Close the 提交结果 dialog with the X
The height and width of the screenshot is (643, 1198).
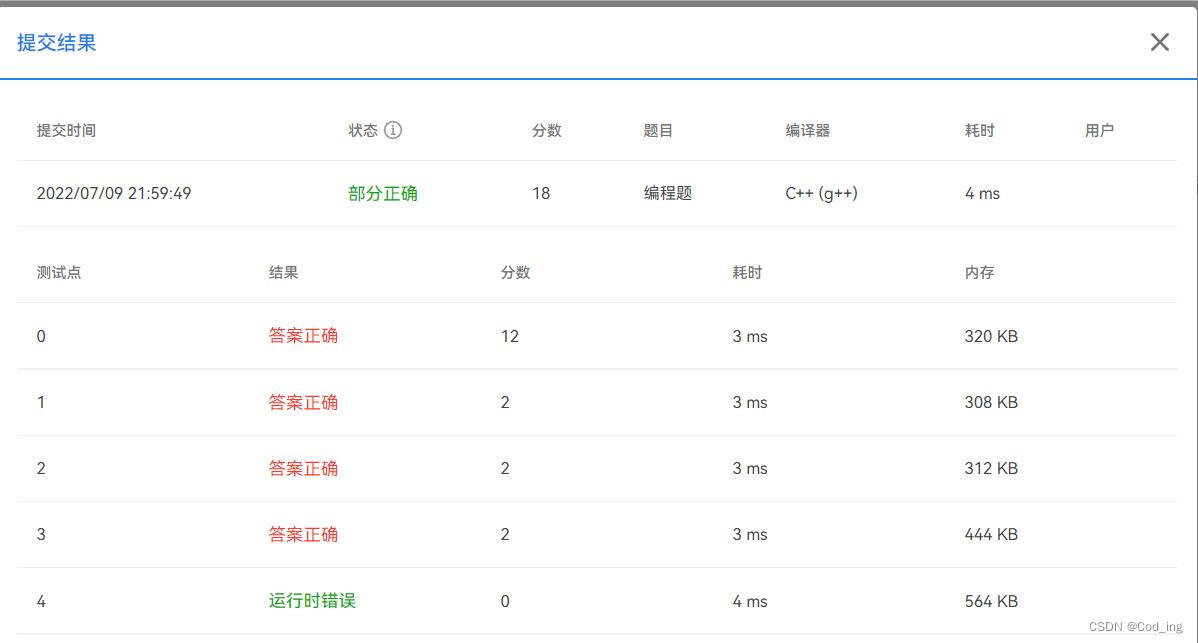click(1159, 42)
